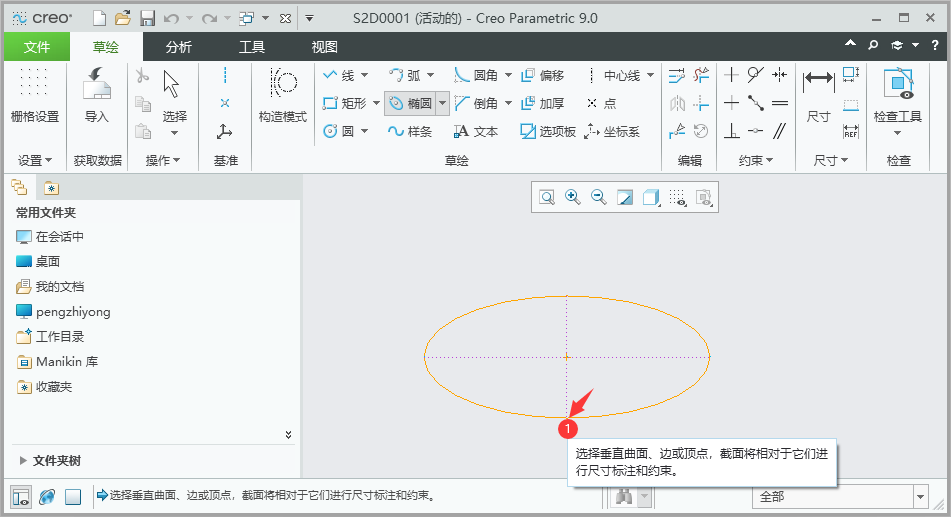Image resolution: width=951 pixels, height=517 pixels.
Task: Open the 全部 selection filter combo box
Action: (x=840, y=497)
